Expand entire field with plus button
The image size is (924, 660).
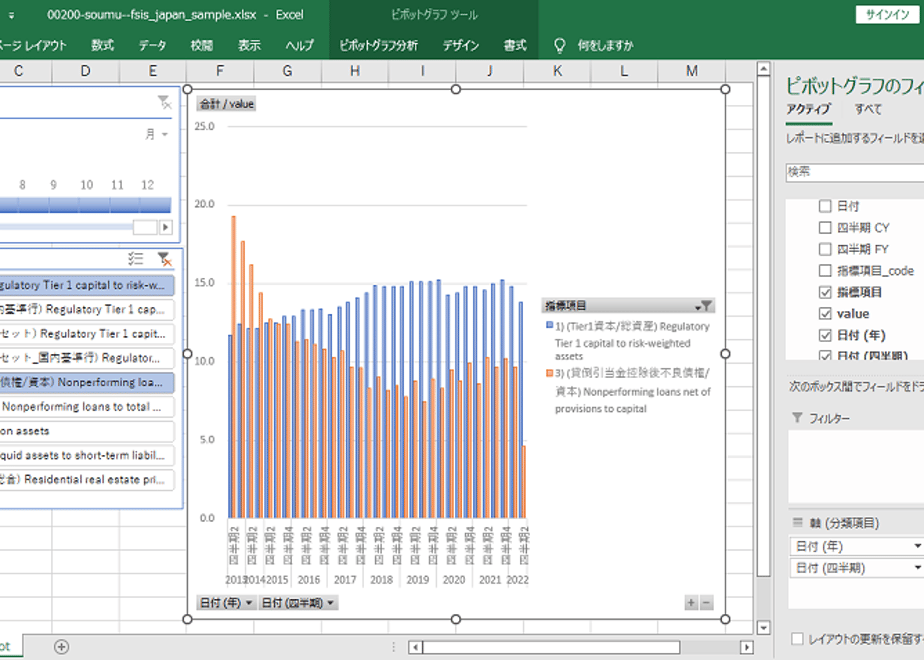(691, 603)
